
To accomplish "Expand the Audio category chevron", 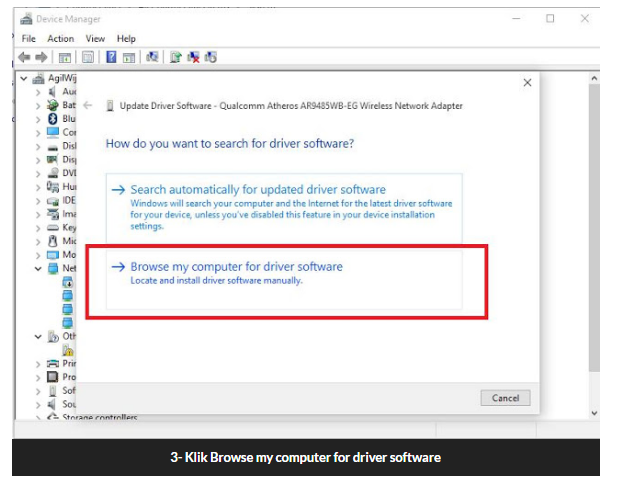I will click(x=38, y=92).
